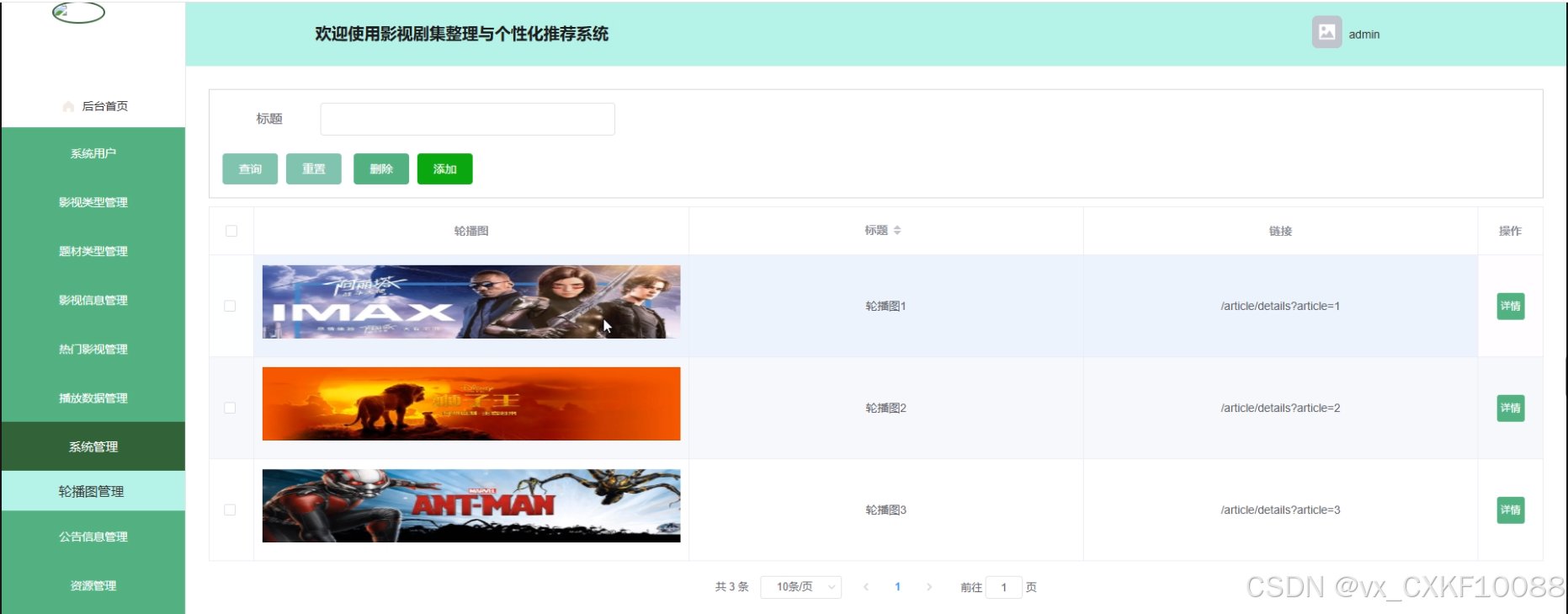
Task: Select 轮播图管理 submenu item
Action: [x=93, y=491]
